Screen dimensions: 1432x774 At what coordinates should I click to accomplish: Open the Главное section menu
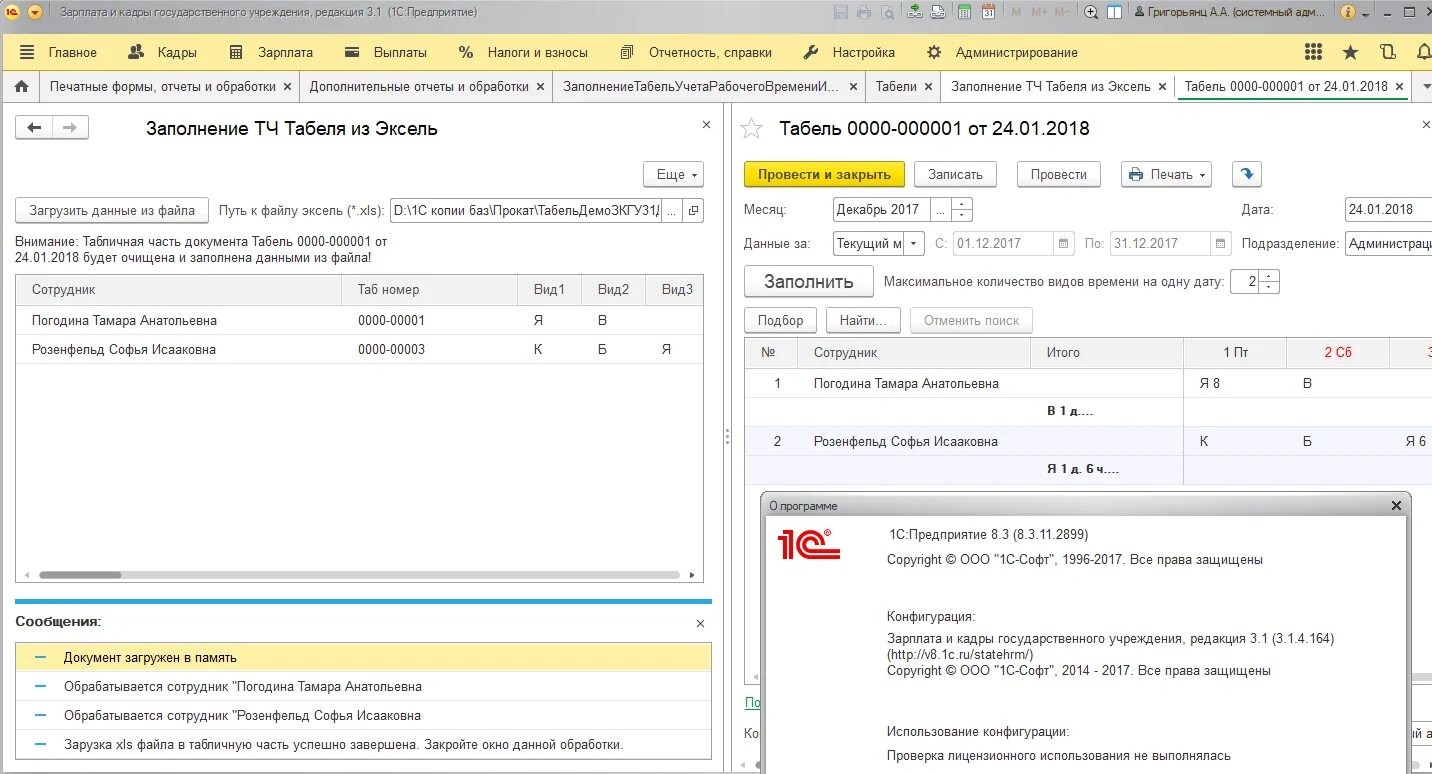click(x=58, y=52)
